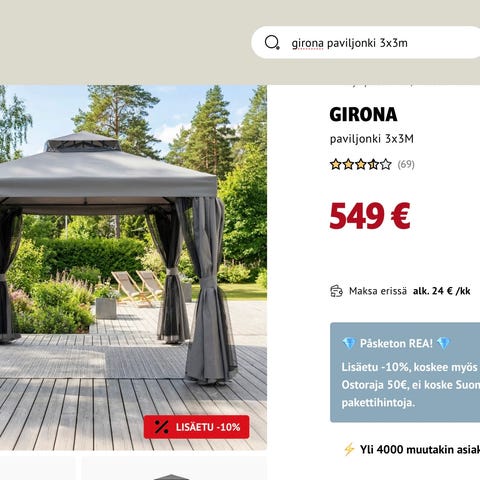Open the second product thumbnail below the photo
480x480 pixels.
pos(174,468)
